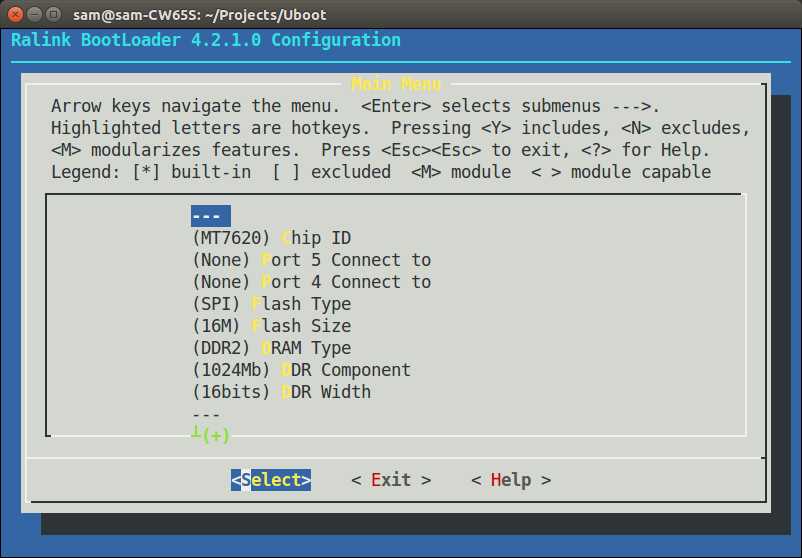Open Port 4 Connect to setting
Image resolution: width=802 pixels, height=558 pixels.
coord(311,282)
